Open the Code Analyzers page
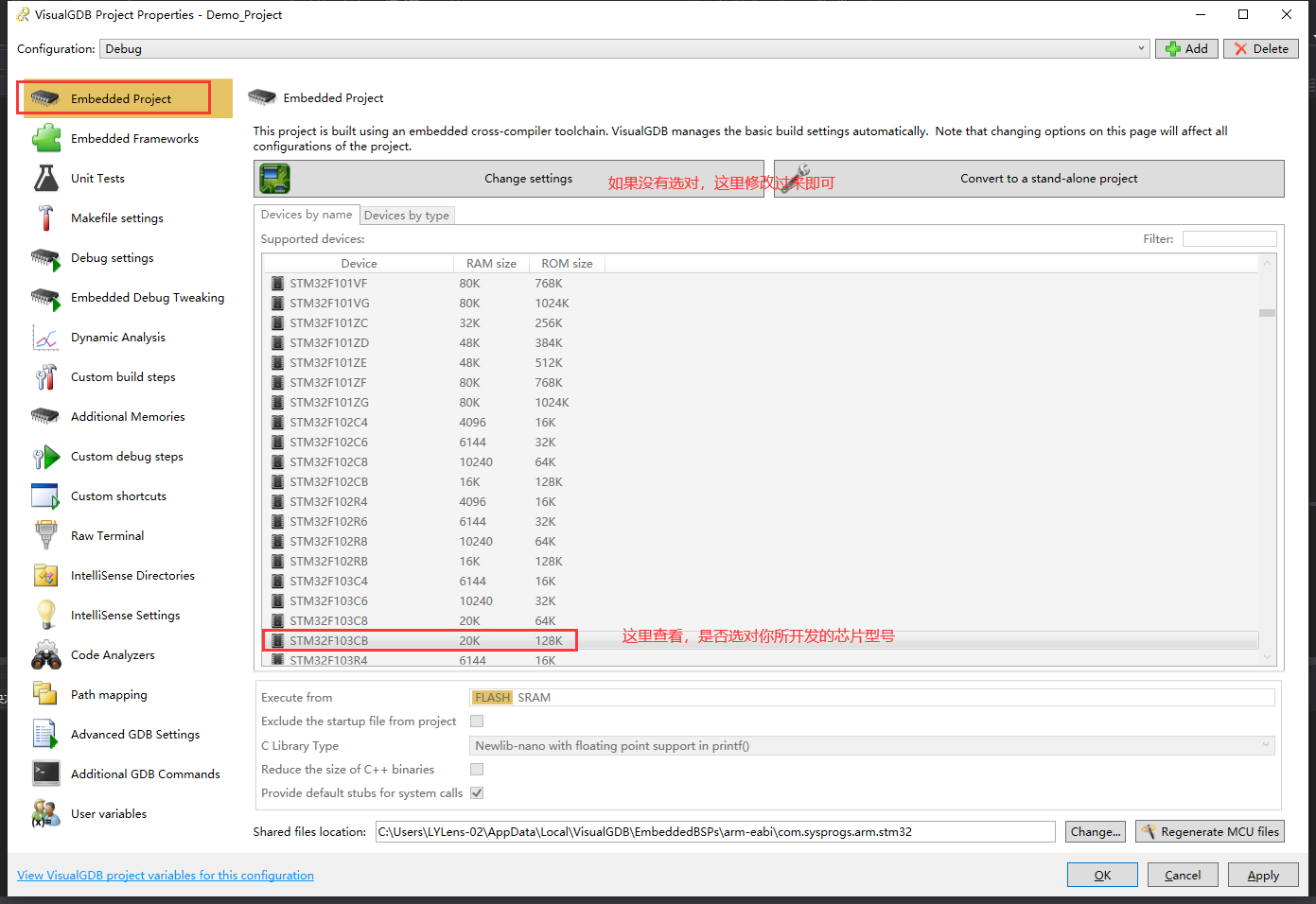 tap(113, 654)
